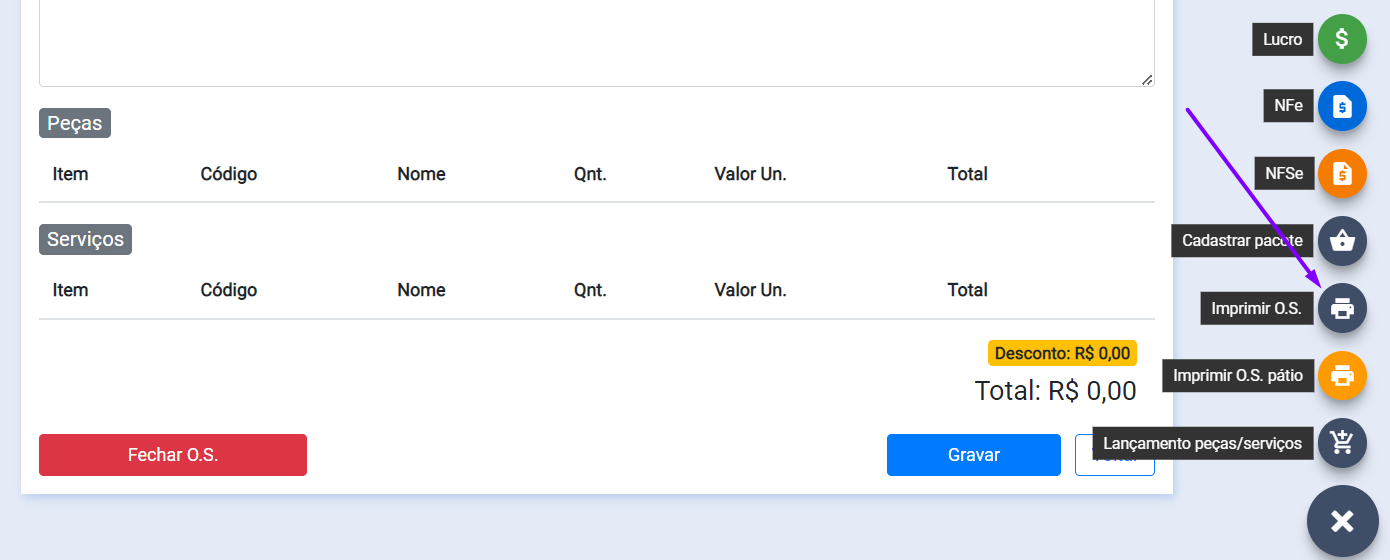Close the floating action menu X
Viewport: 1390px width, 560px height.
[x=1342, y=521]
